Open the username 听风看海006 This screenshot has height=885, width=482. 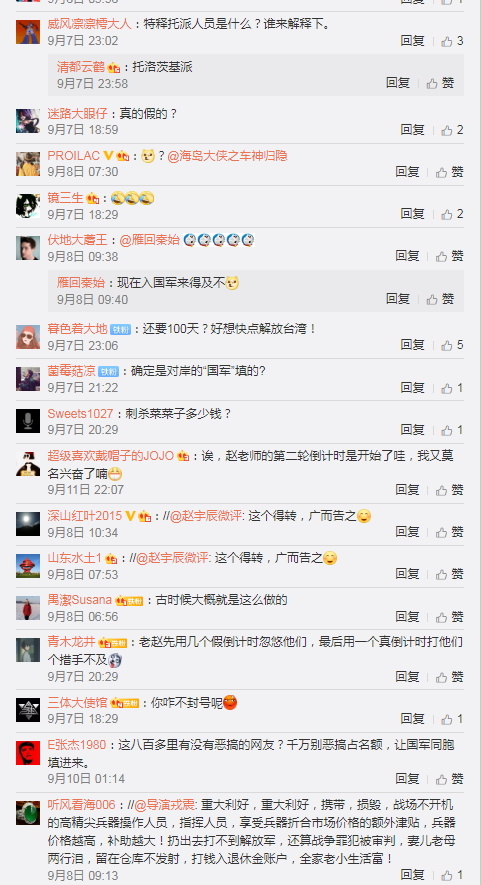click(81, 805)
